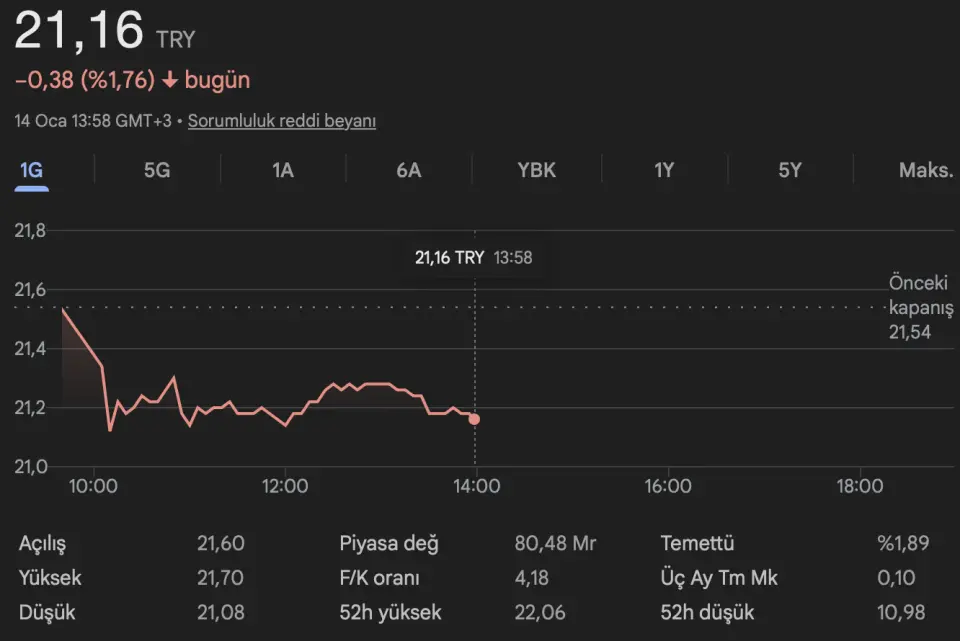Viewport: 960px width, 641px height.
Task: Open the Sorumluluk reddi beyanı link
Action: click(x=282, y=121)
